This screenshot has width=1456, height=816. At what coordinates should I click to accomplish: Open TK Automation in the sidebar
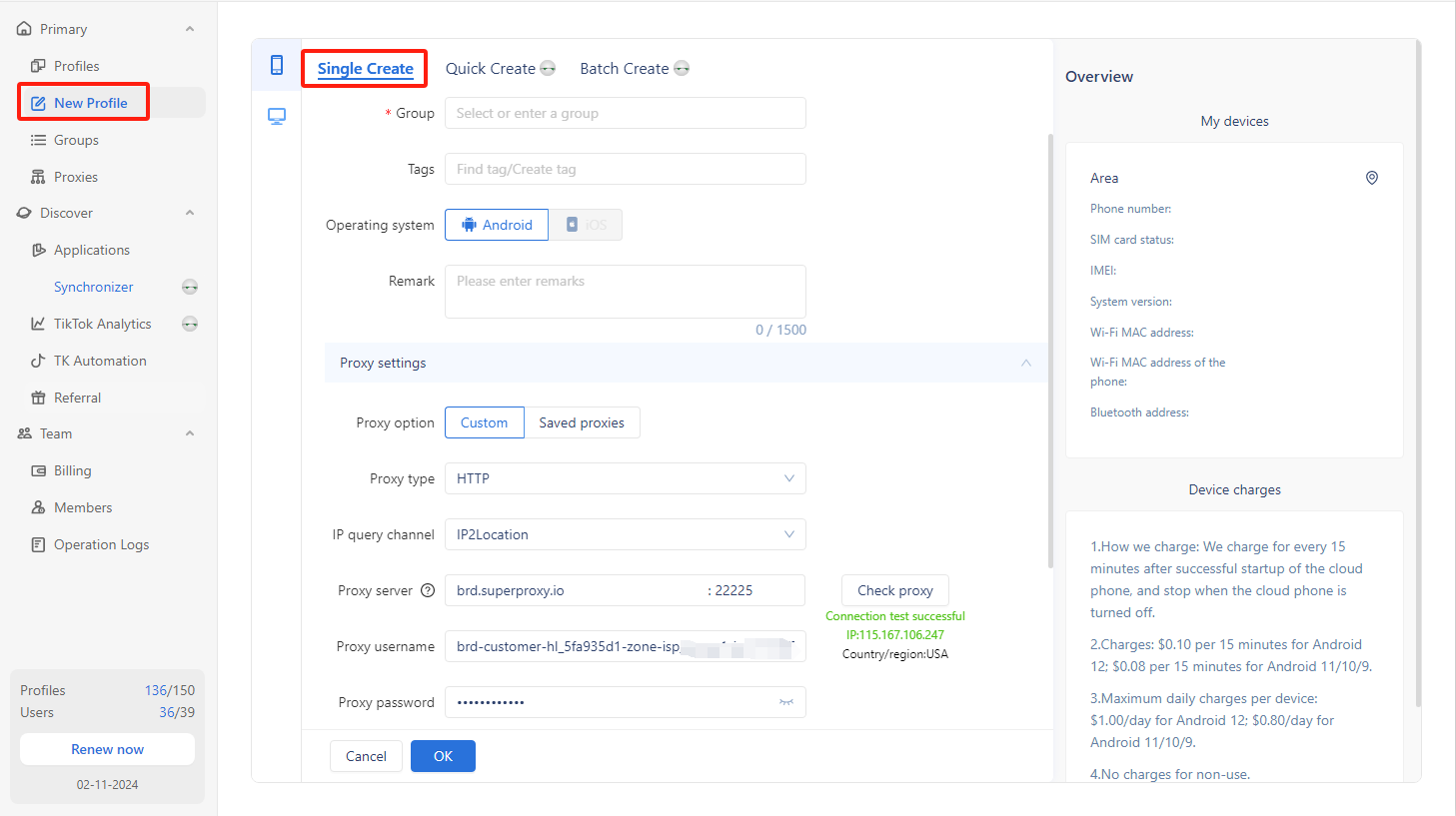pyautogui.click(x=100, y=361)
